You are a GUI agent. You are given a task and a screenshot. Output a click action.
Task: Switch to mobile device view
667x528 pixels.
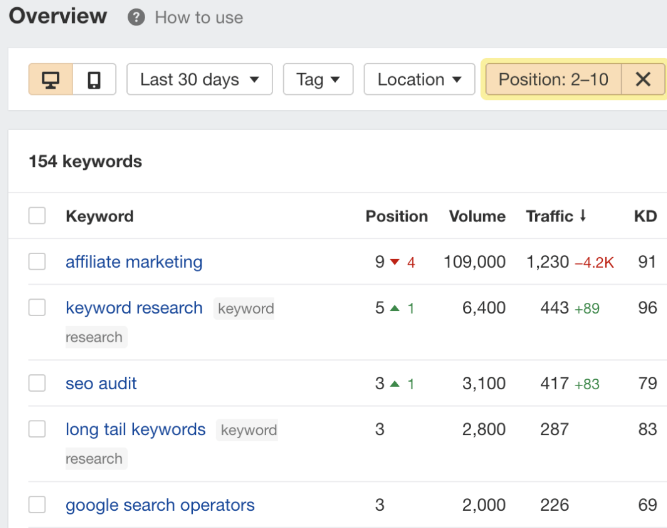tap(94, 79)
